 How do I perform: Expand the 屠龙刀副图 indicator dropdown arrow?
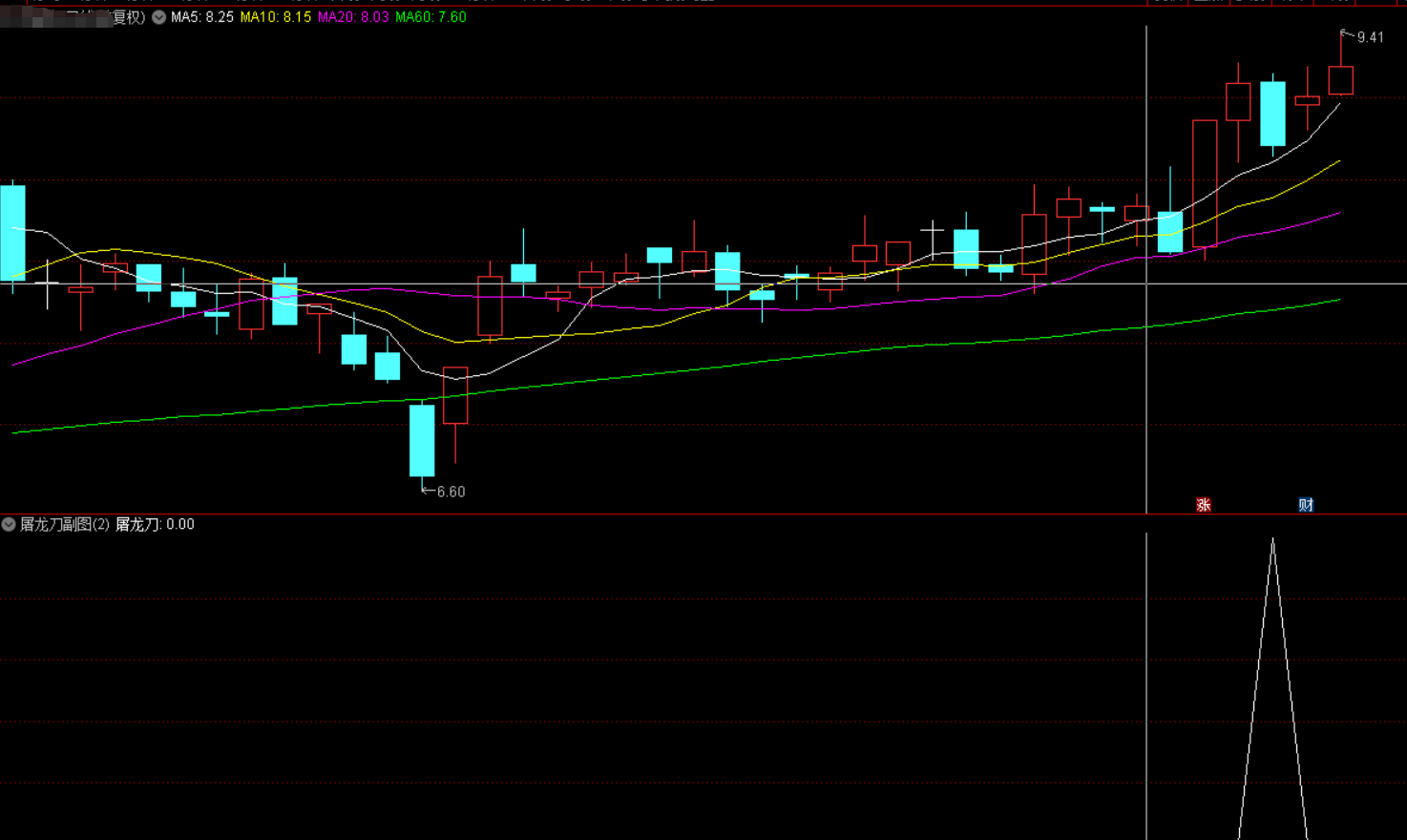coord(9,524)
